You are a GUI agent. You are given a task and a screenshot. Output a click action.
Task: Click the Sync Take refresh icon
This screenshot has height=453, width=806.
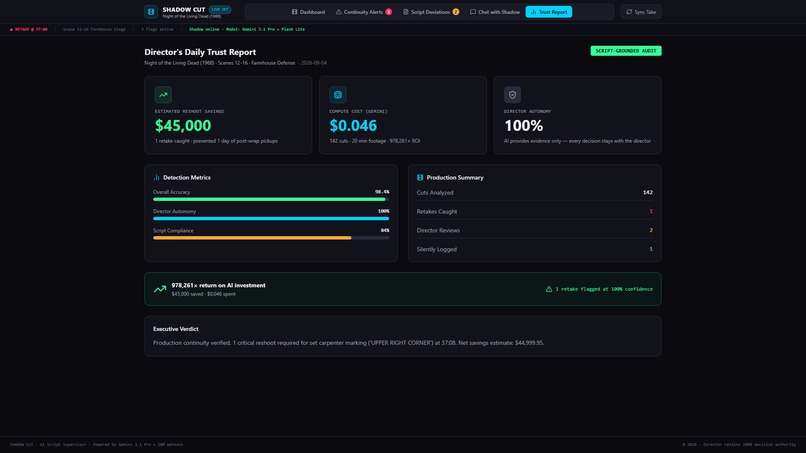pyautogui.click(x=629, y=12)
